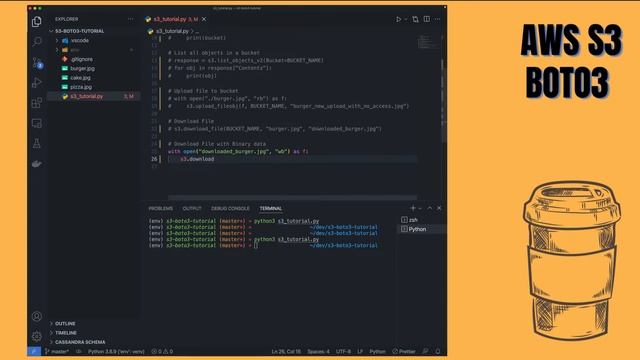This screenshot has width=640, height=360.
Task: Open pizza.jpg in the explorer
Action: coord(81,87)
